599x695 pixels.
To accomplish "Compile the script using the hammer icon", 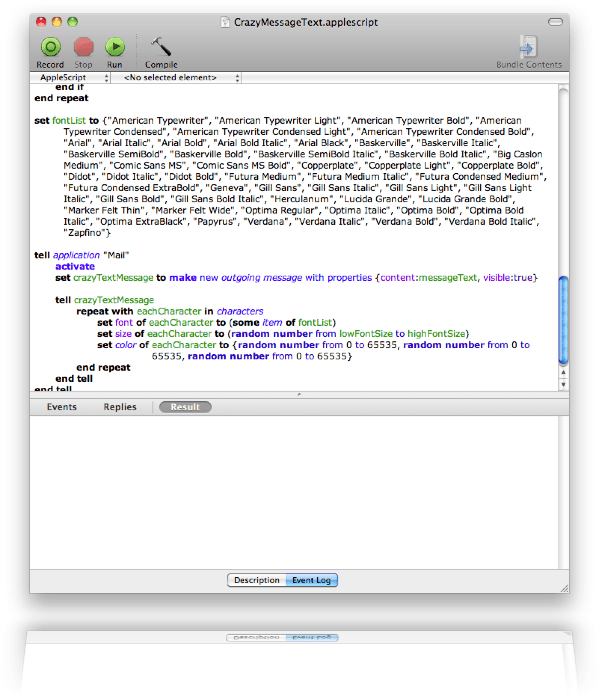I will [x=161, y=47].
